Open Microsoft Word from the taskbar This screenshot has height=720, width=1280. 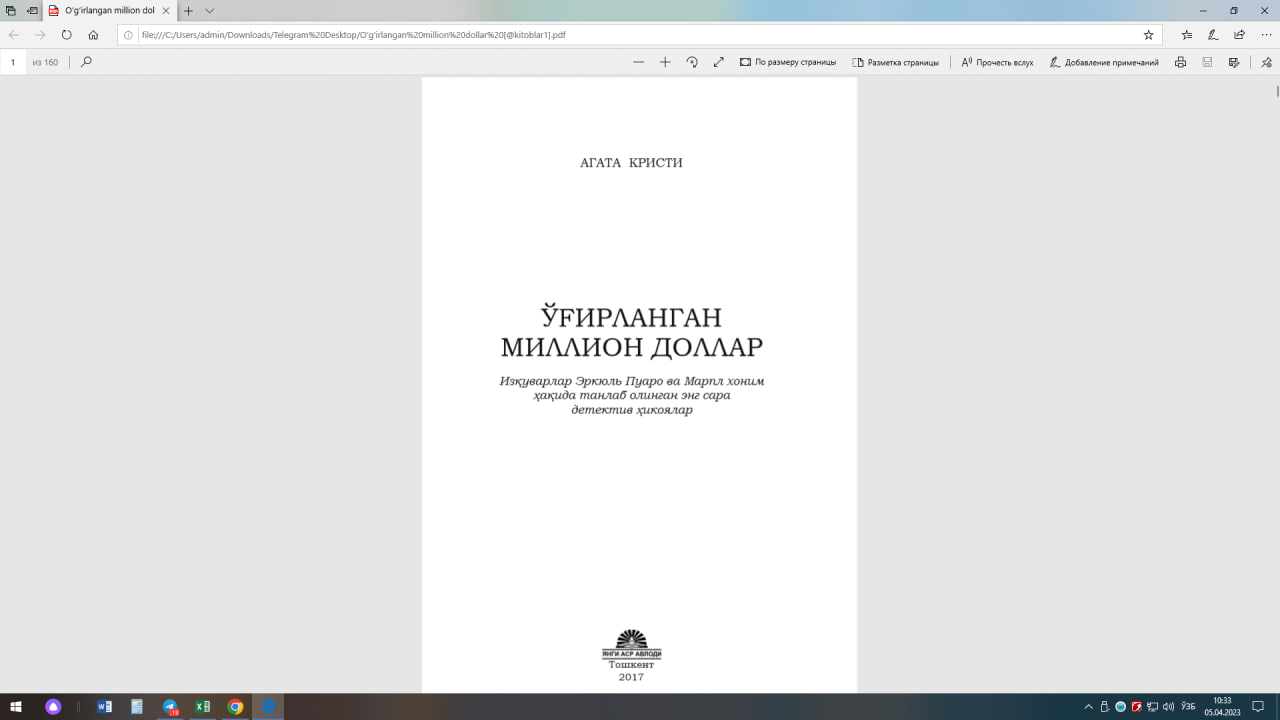[105, 707]
